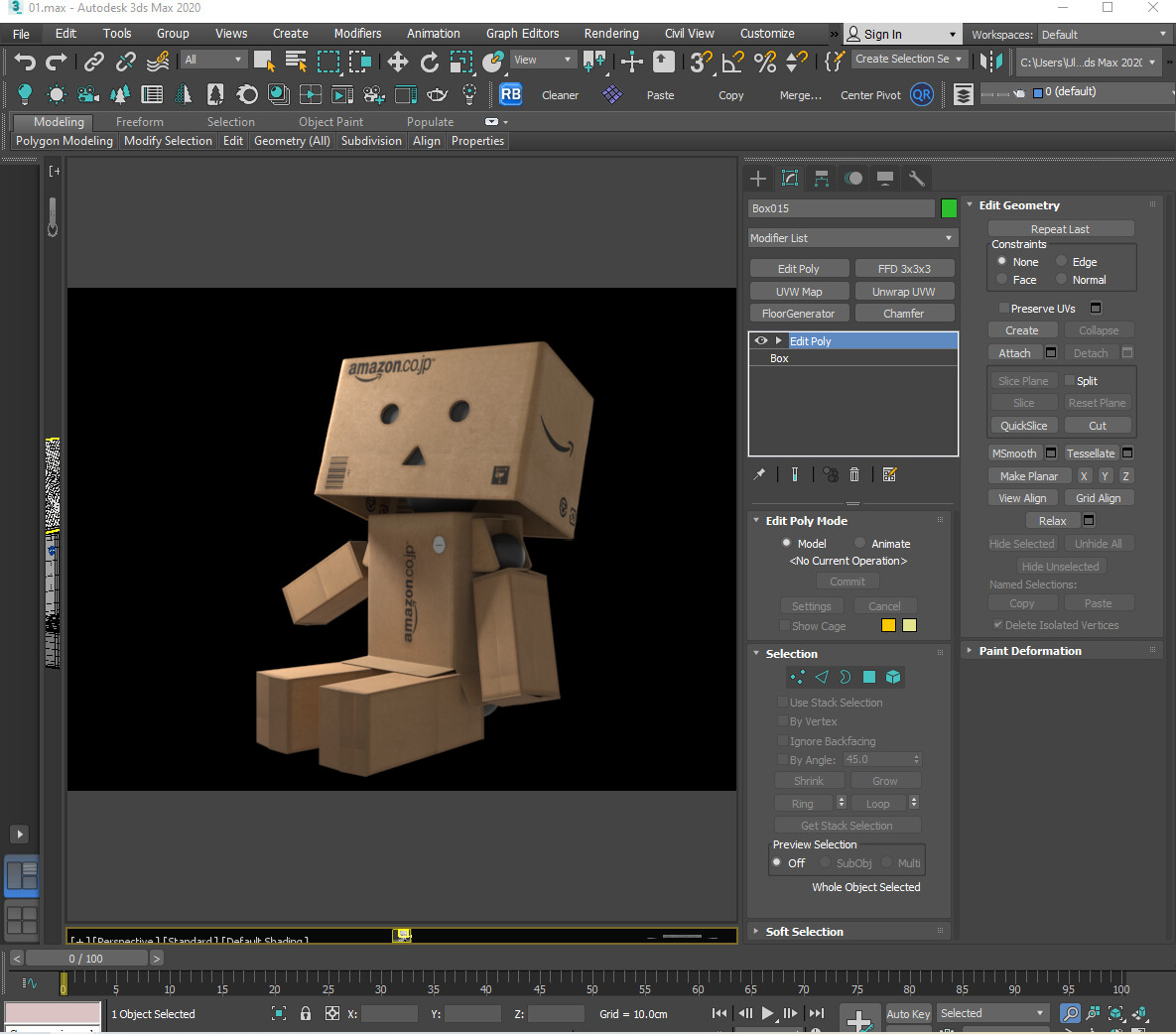Viewport: 1176px width, 1034px height.
Task: Open the Customize menu
Action: [766, 34]
